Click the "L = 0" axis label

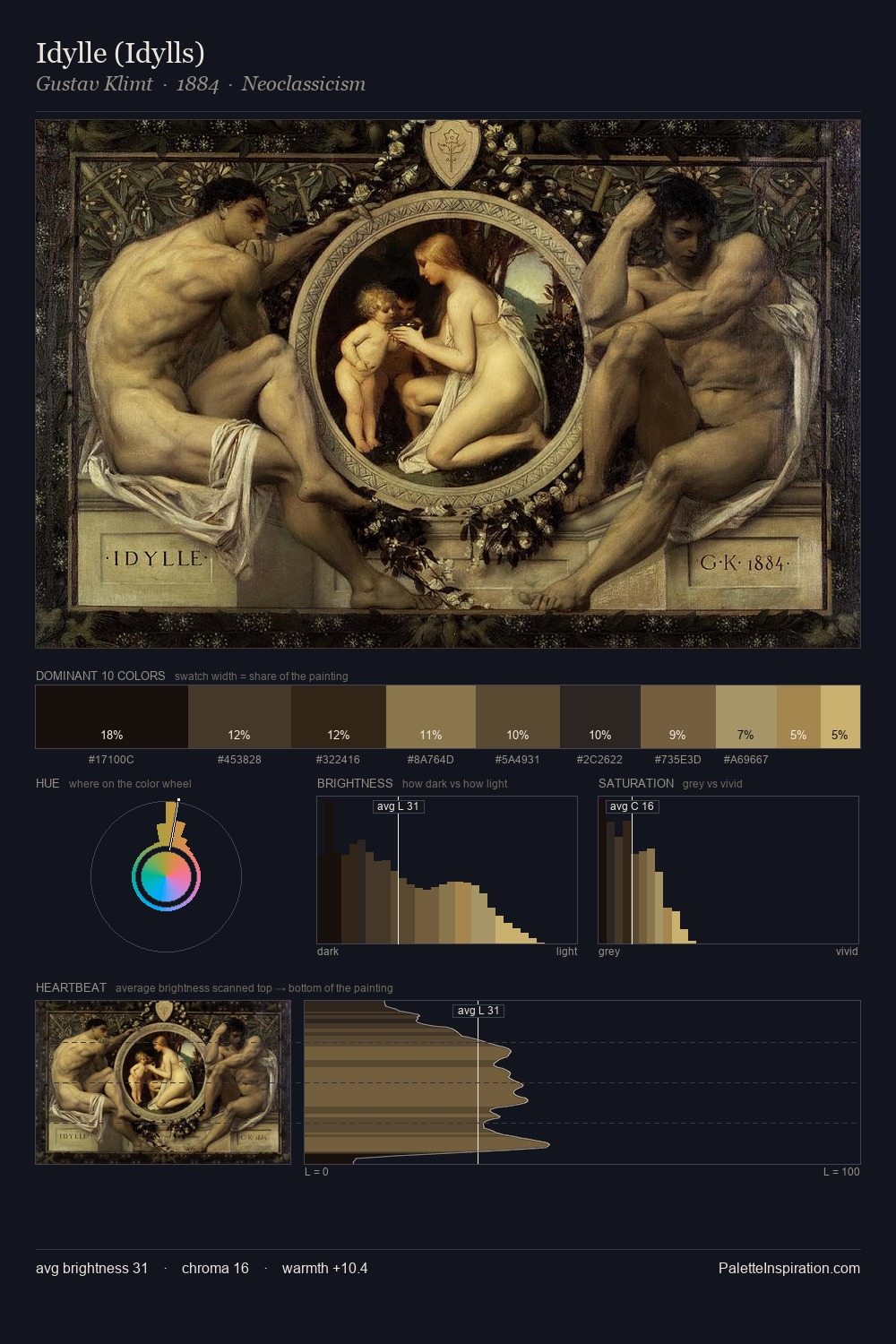tap(316, 1172)
